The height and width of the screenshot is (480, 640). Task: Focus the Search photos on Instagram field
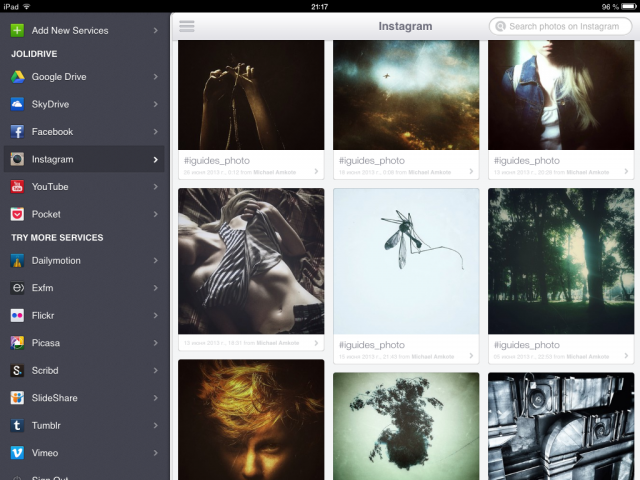tap(560, 27)
